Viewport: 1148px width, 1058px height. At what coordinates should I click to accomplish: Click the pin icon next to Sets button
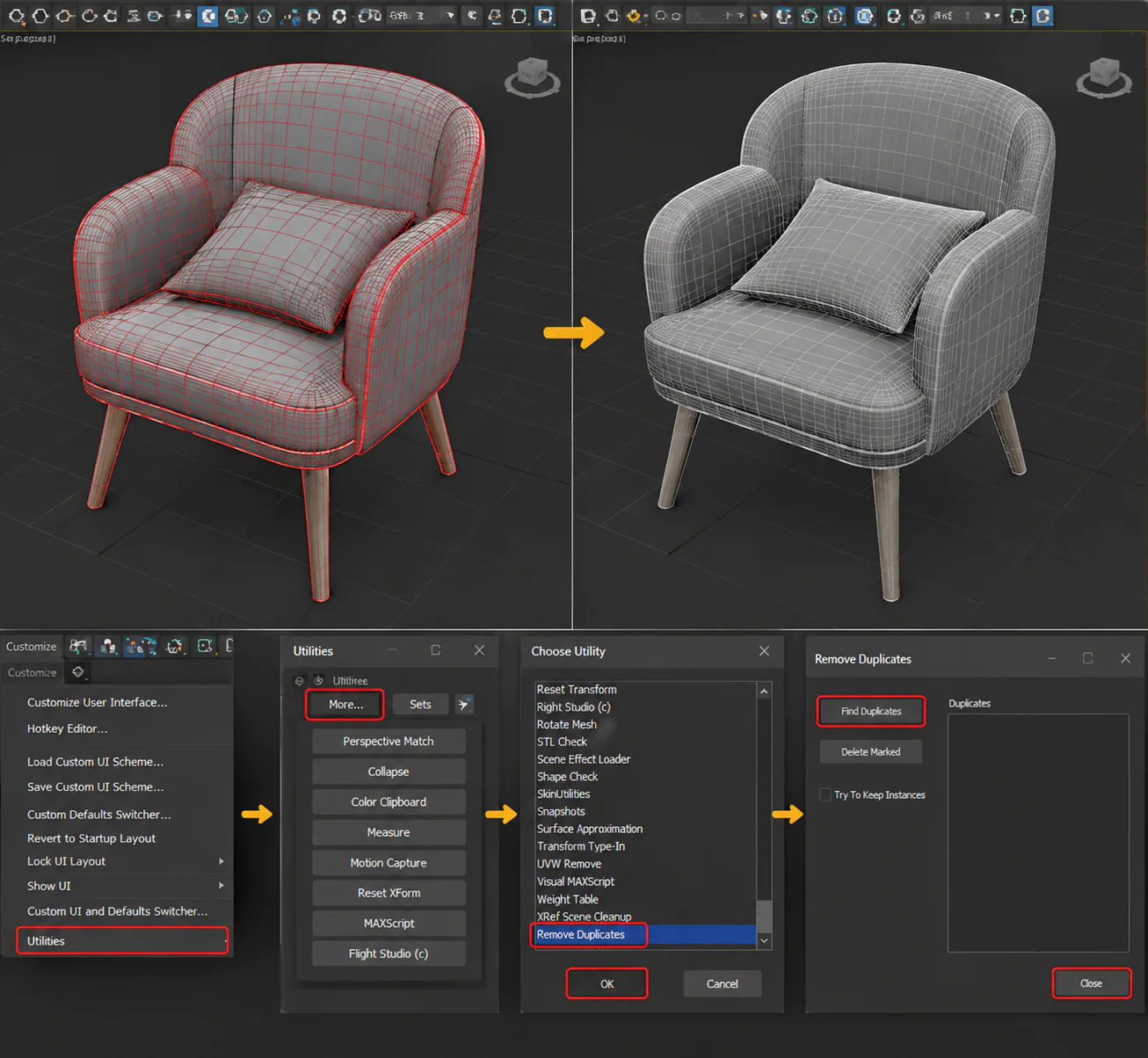tap(464, 704)
